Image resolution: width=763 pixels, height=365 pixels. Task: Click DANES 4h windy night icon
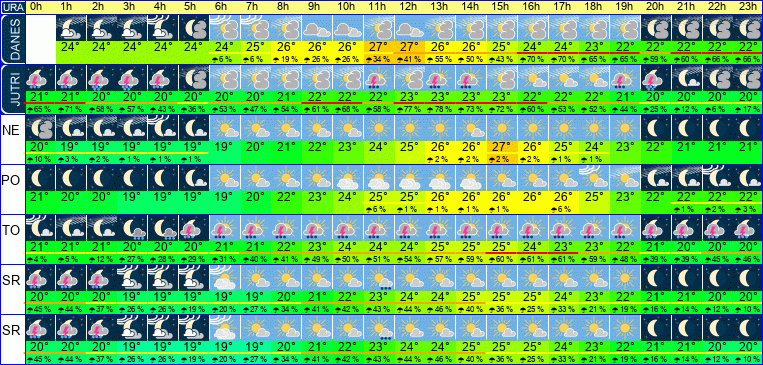(163, 28)
